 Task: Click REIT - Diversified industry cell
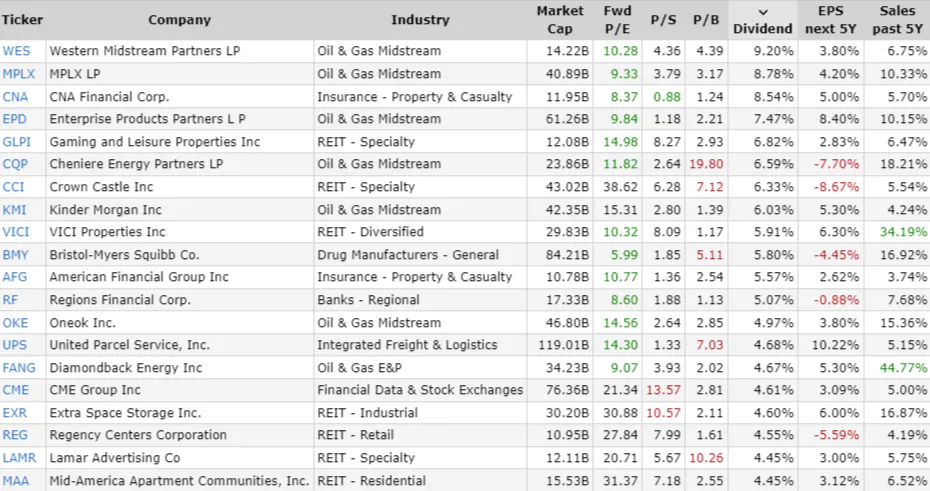(371, 232)
